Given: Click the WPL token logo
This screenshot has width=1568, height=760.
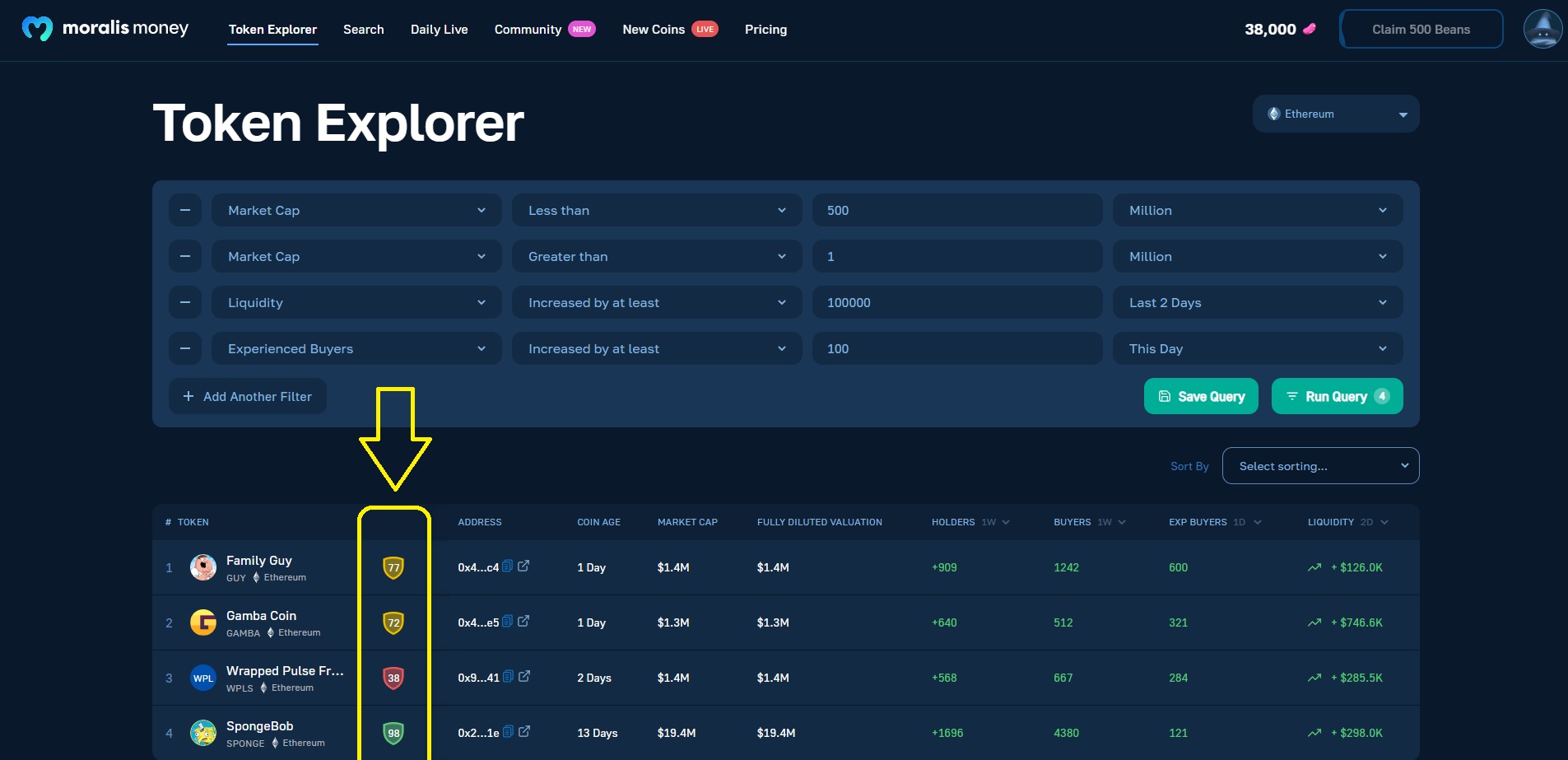Looking at the screenshot, I should click(203, 678).
